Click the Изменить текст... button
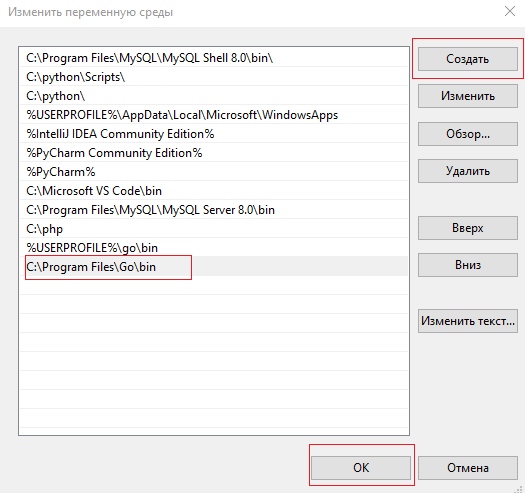This screenshot has height=493, width=525. tap(468, 321)
